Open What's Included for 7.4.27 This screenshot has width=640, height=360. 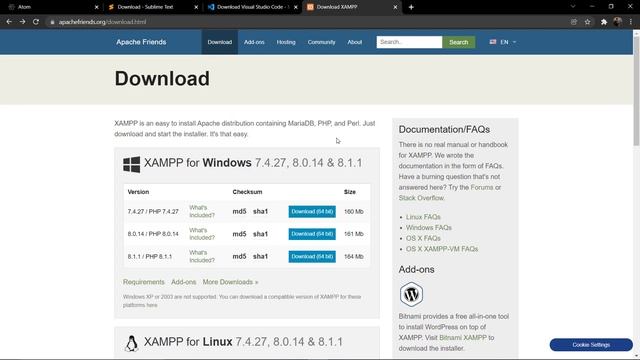pyautogui.click(x=202, y=211)
